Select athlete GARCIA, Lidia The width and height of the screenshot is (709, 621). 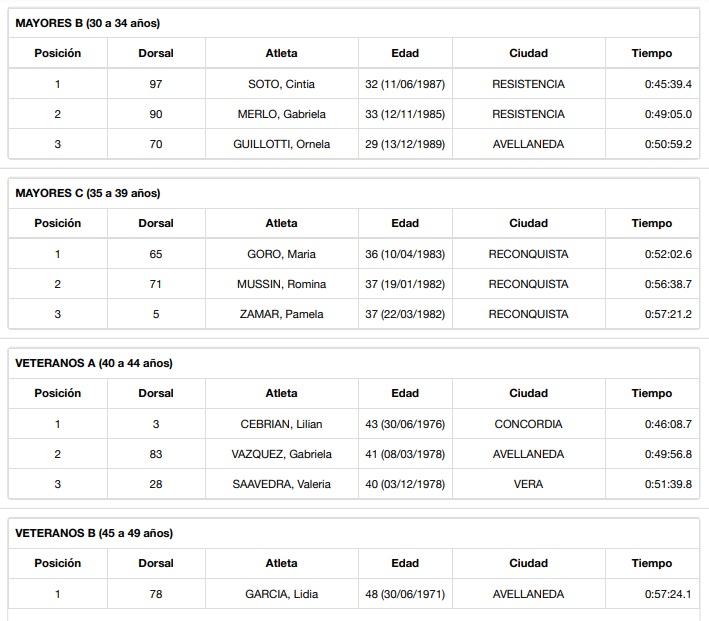click(281, 594)
